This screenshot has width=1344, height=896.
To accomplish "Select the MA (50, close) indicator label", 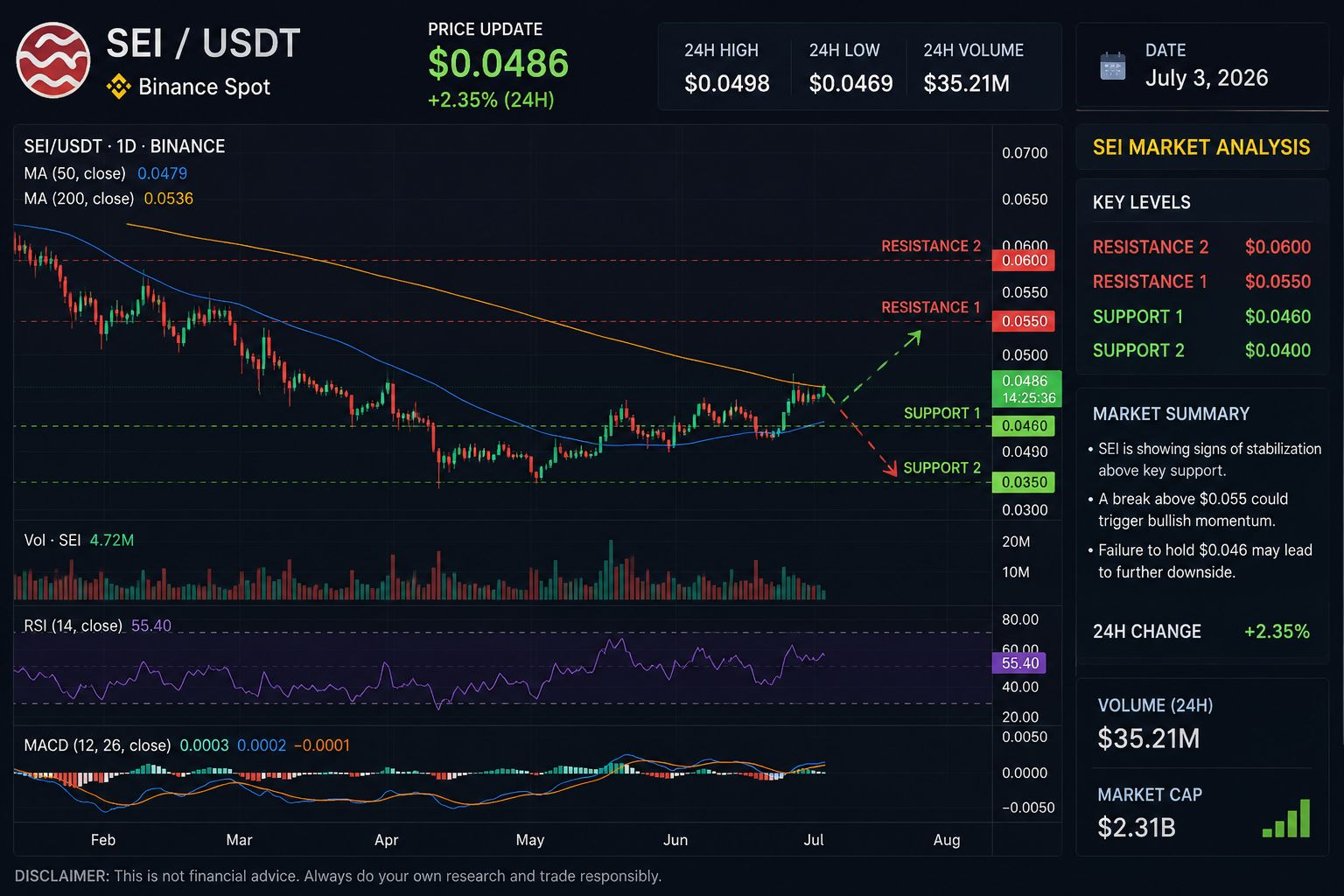I will tap(74, 173).
